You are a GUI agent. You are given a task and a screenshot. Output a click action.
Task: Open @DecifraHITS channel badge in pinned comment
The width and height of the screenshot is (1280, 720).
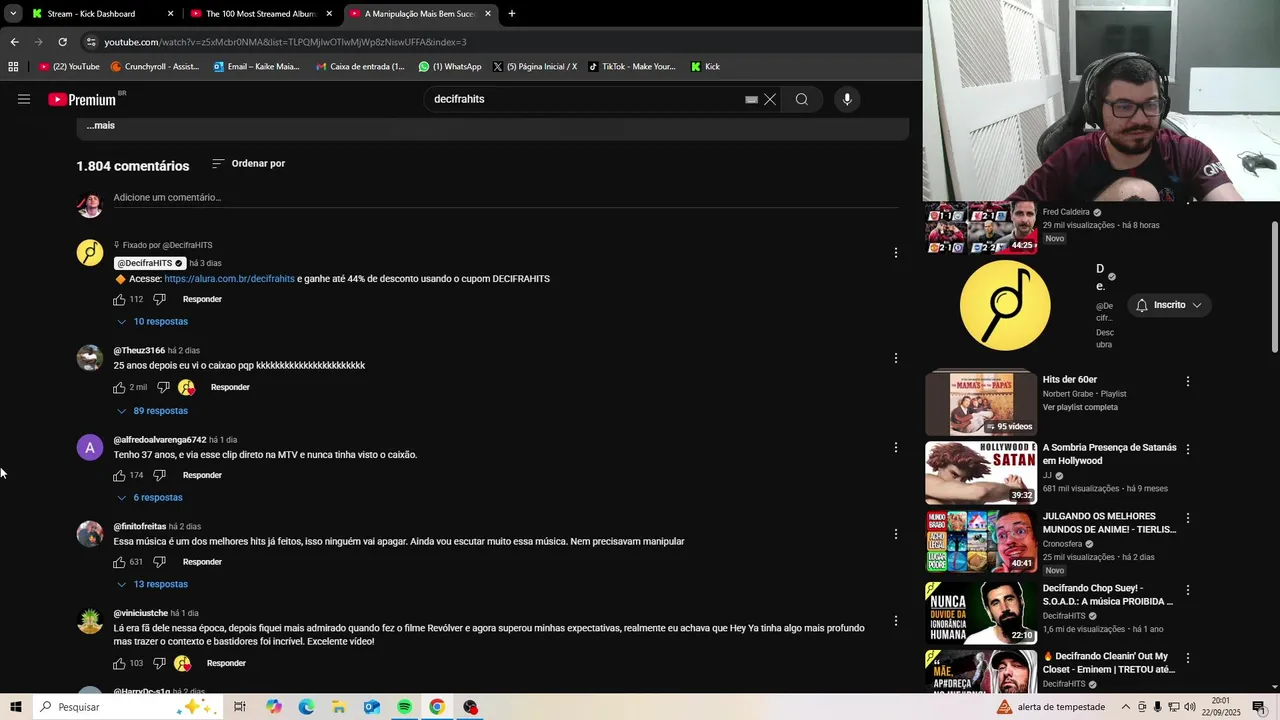click(x=150, y=263)
